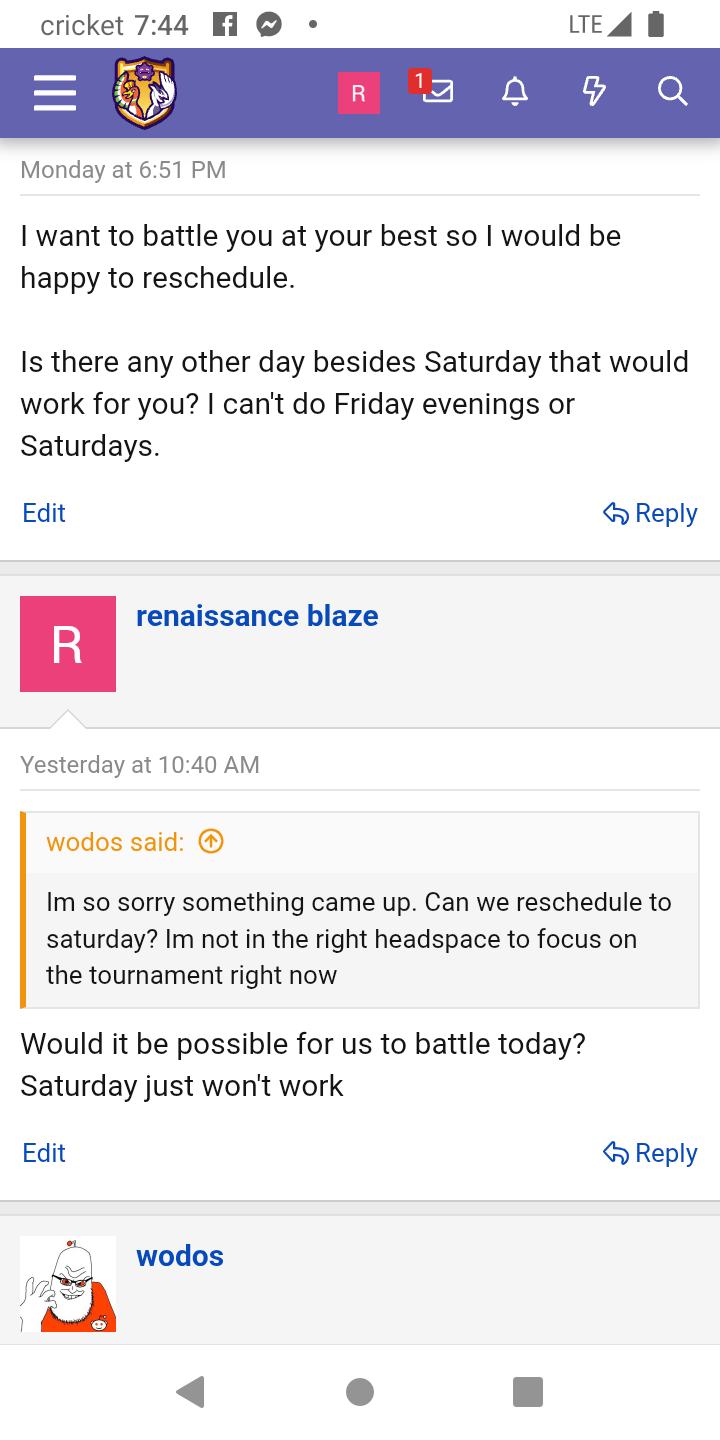Image resolution: width=720 pixels, height=1440 pixels.
Task: Open What's New lightning icon
Action: pyautogui.click(x=594, y=92)
